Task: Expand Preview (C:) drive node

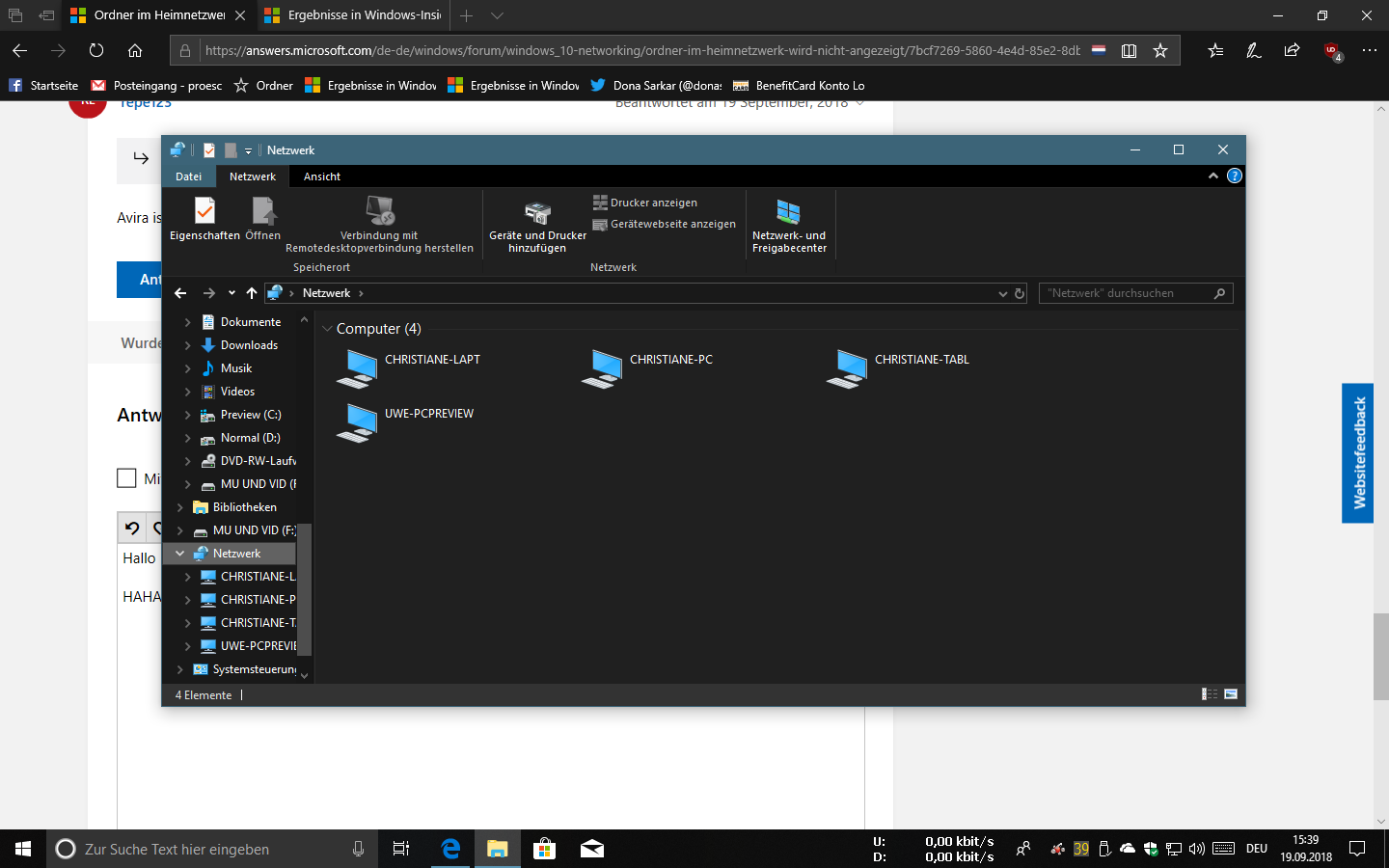Action: (187, 415)
